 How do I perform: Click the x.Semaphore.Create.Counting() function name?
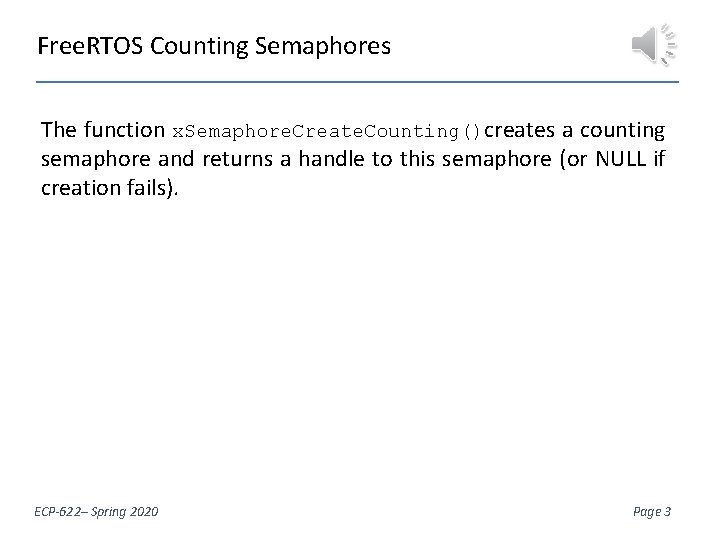coord(327,131)
